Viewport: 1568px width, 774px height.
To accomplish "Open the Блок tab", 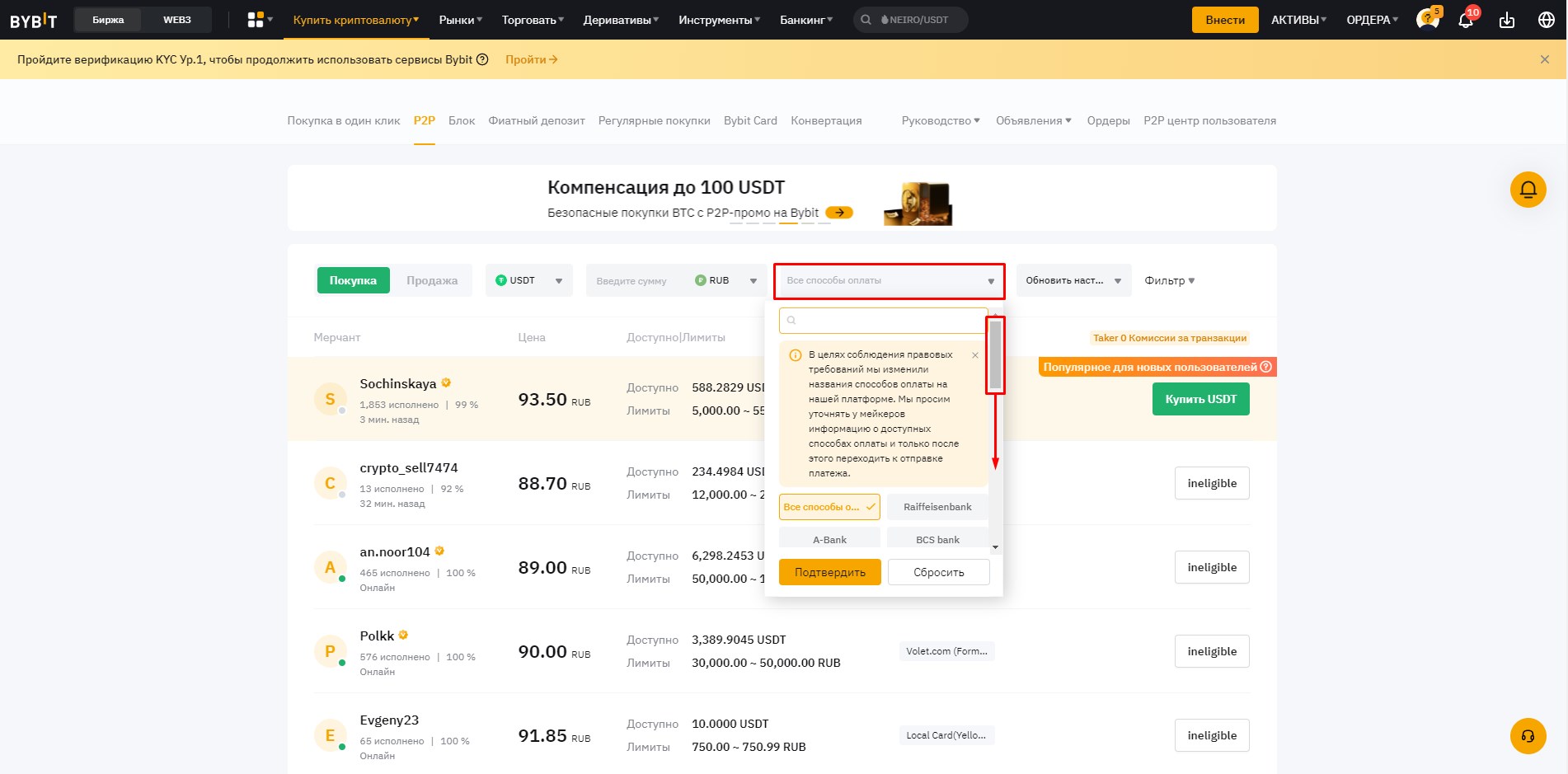I will coord(462,120).
